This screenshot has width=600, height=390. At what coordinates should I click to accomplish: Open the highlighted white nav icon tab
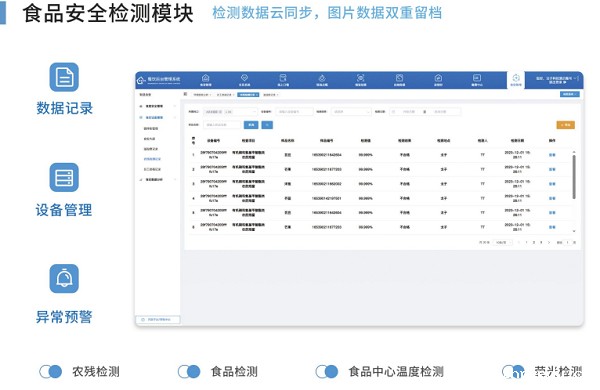coord(515,80)
